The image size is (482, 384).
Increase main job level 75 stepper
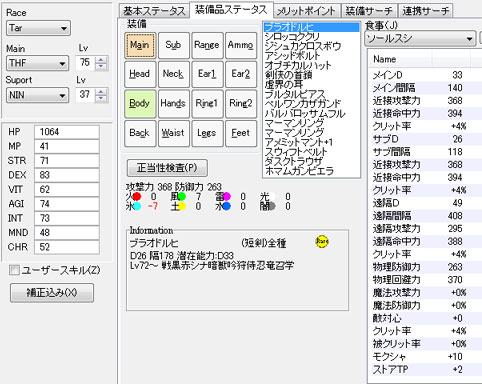[x=101, y=59]
